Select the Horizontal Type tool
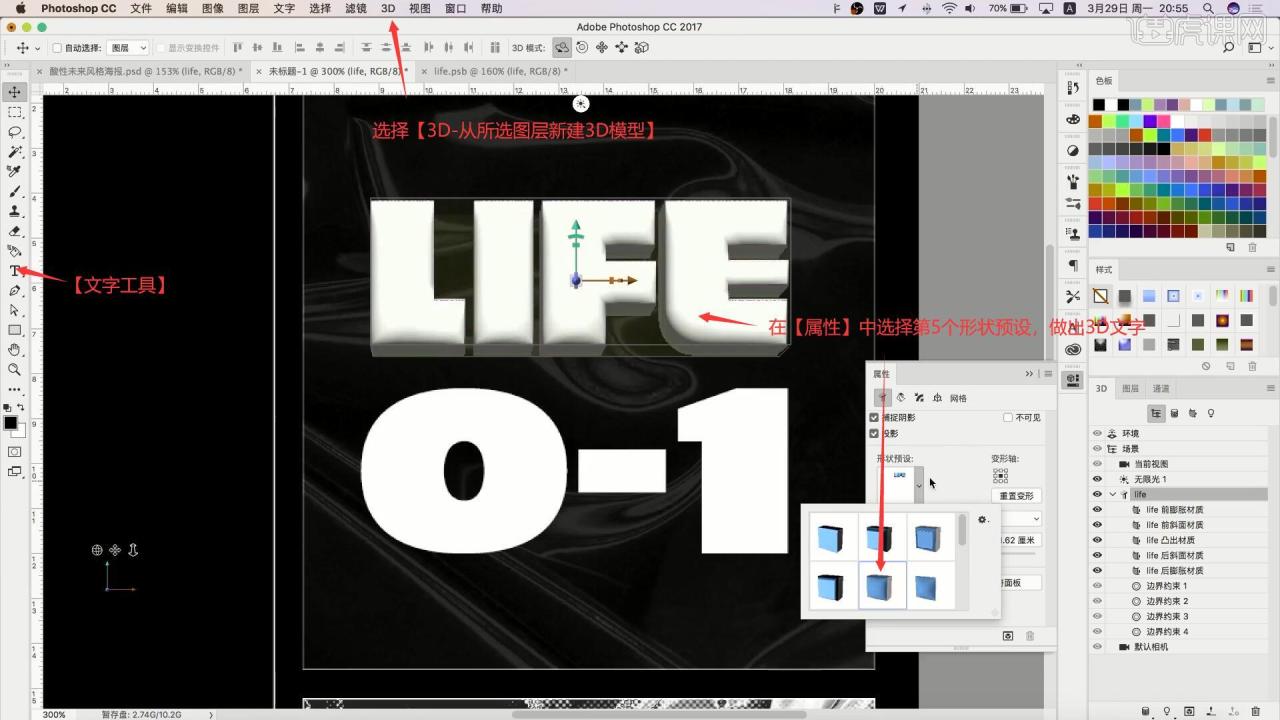The image size is (1280, 720). pyautogui.click(x=15, y=271)
